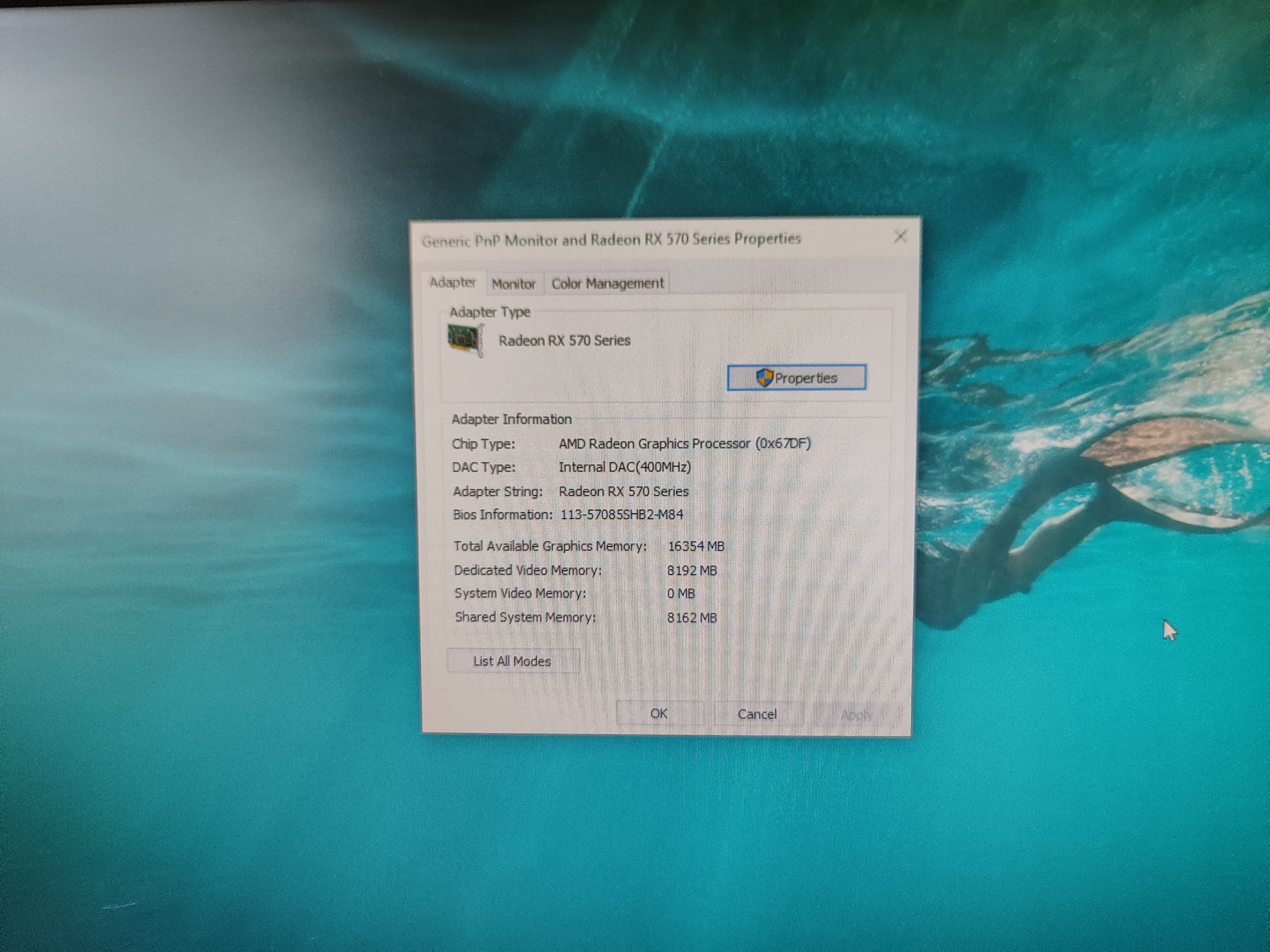Click System Video Memory '0 MB'
This screenshot has width=1270, height=952.
pyautogui.click(x=681, y=594)
